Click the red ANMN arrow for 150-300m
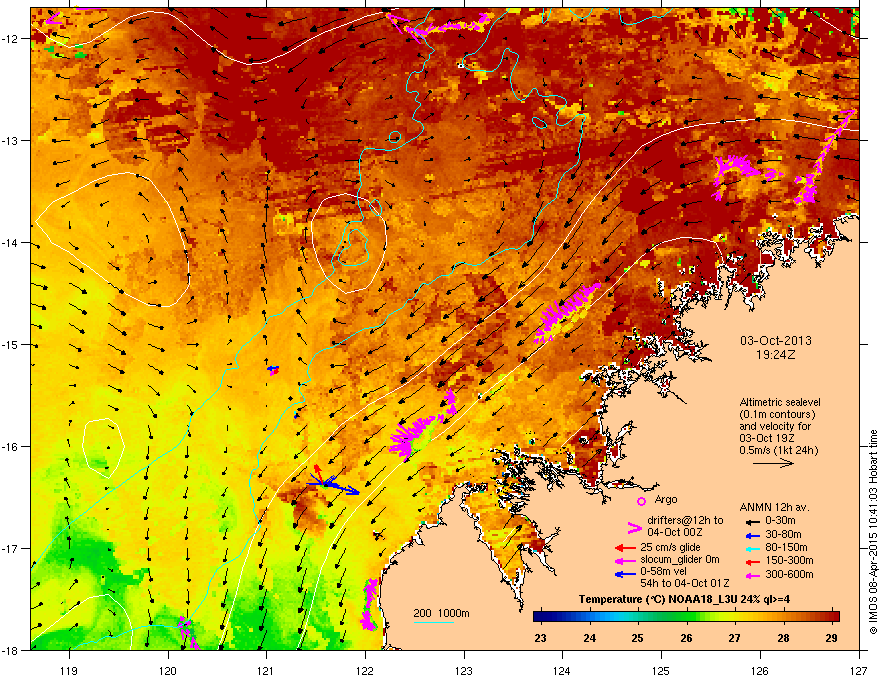Viewport: 880px width, 680px height. coord(751,560)
